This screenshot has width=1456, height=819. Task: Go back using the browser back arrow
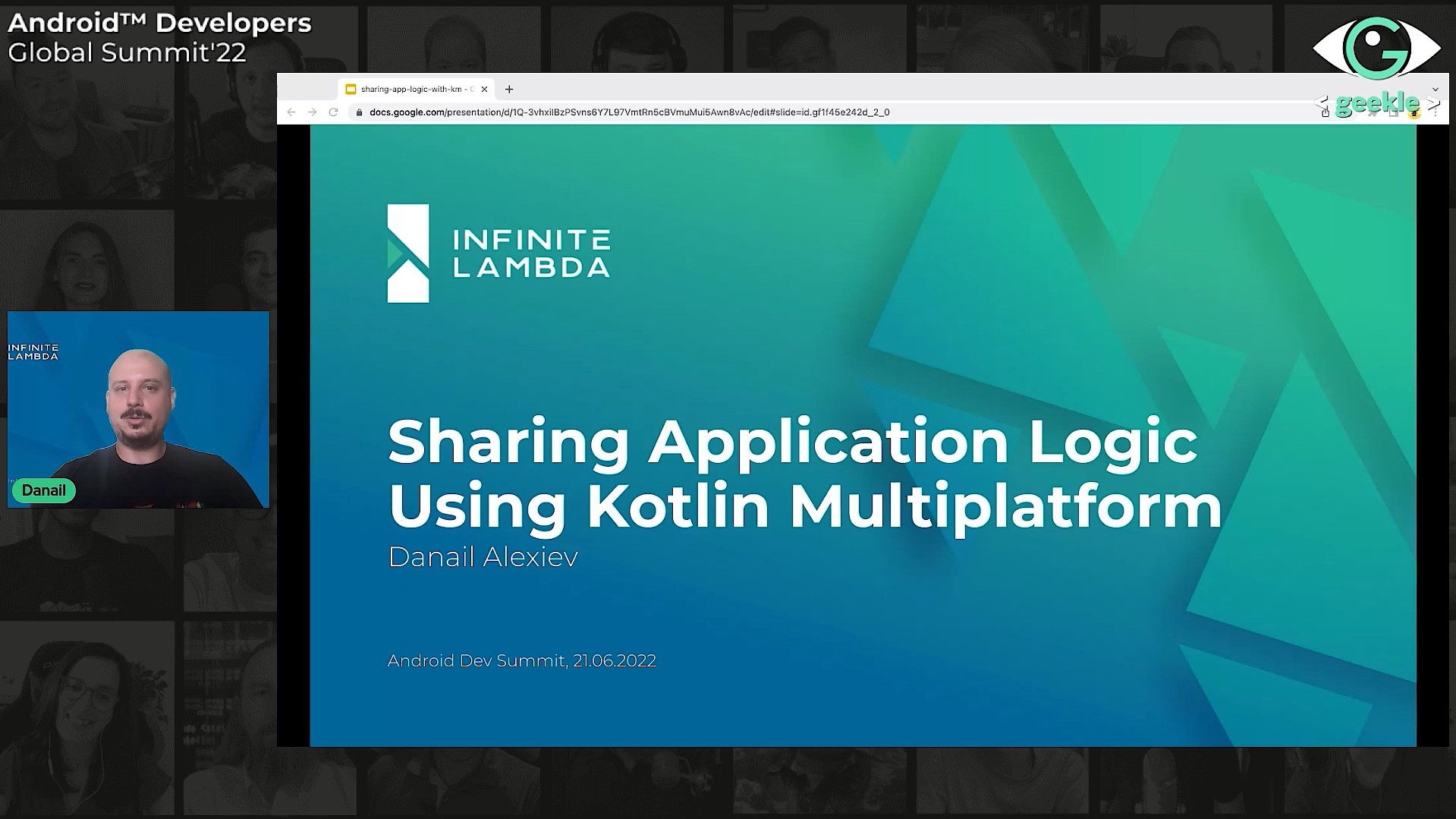[291, 112]
